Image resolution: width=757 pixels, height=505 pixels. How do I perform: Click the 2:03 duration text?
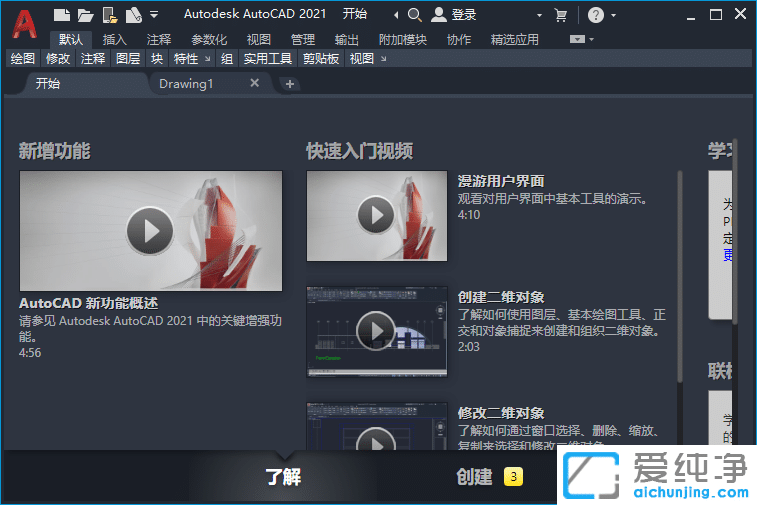pyautogui.click(x=469, y=347)
